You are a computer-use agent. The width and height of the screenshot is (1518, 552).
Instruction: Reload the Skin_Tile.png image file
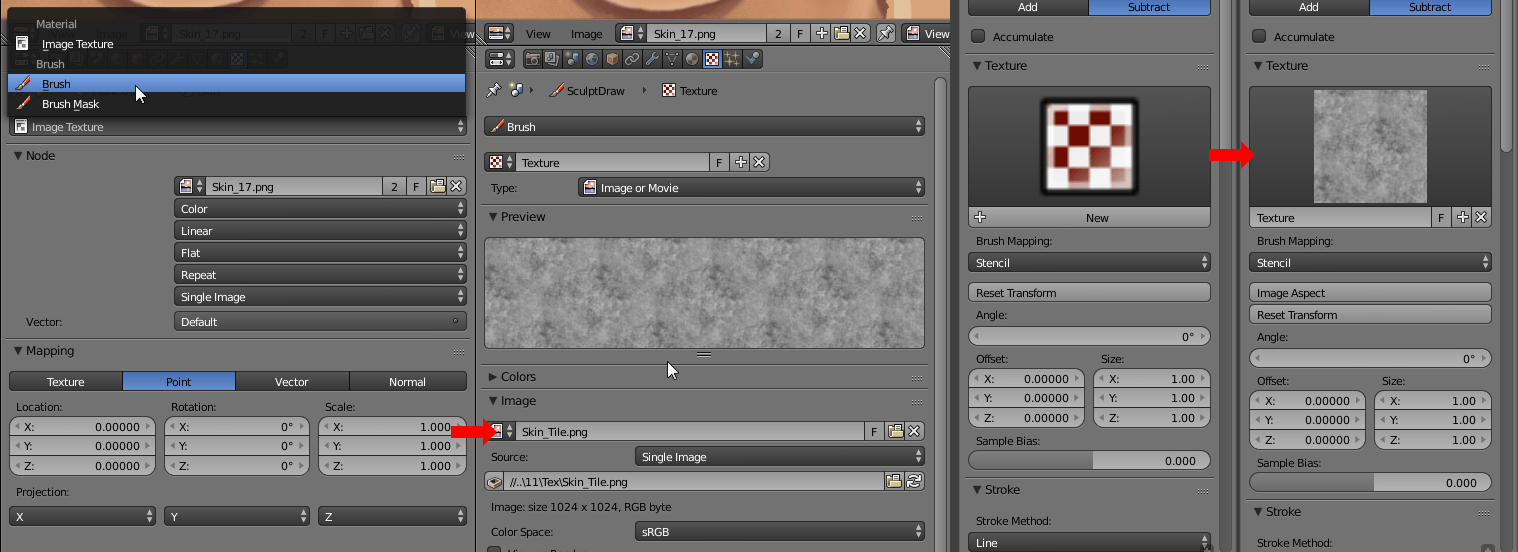click(914, 482)
